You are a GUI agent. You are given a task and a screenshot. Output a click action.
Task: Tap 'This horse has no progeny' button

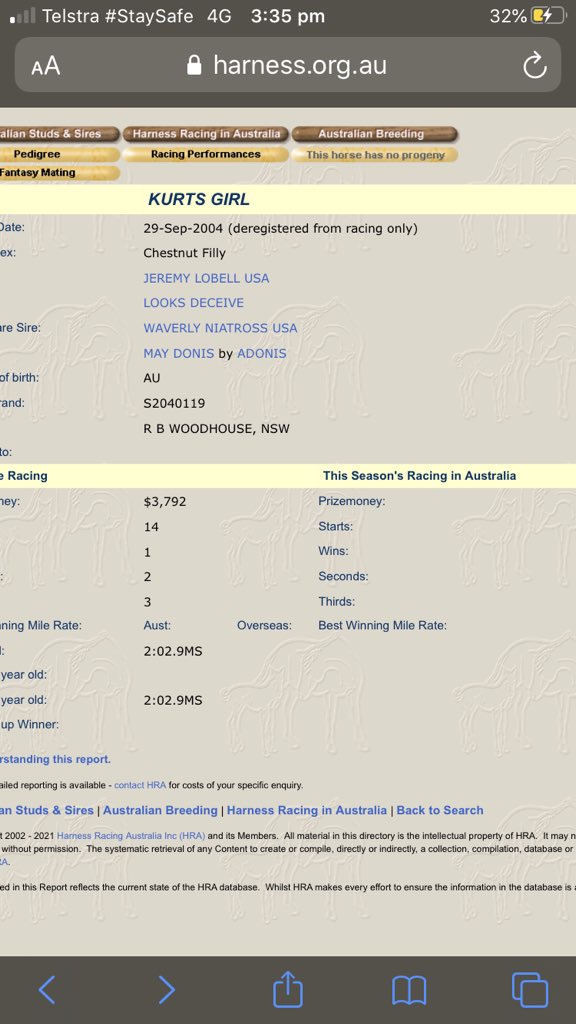coord(374,155)
